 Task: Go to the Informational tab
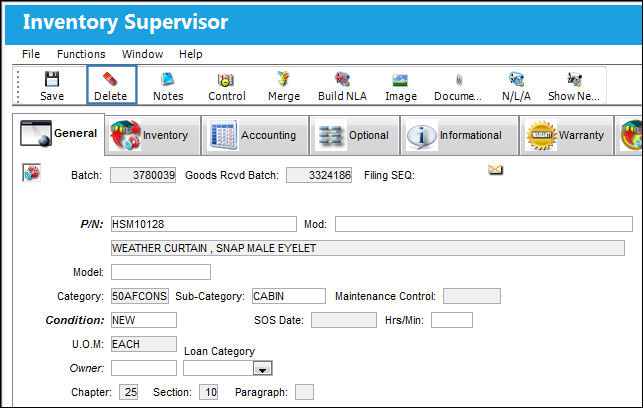coord(459,135)
